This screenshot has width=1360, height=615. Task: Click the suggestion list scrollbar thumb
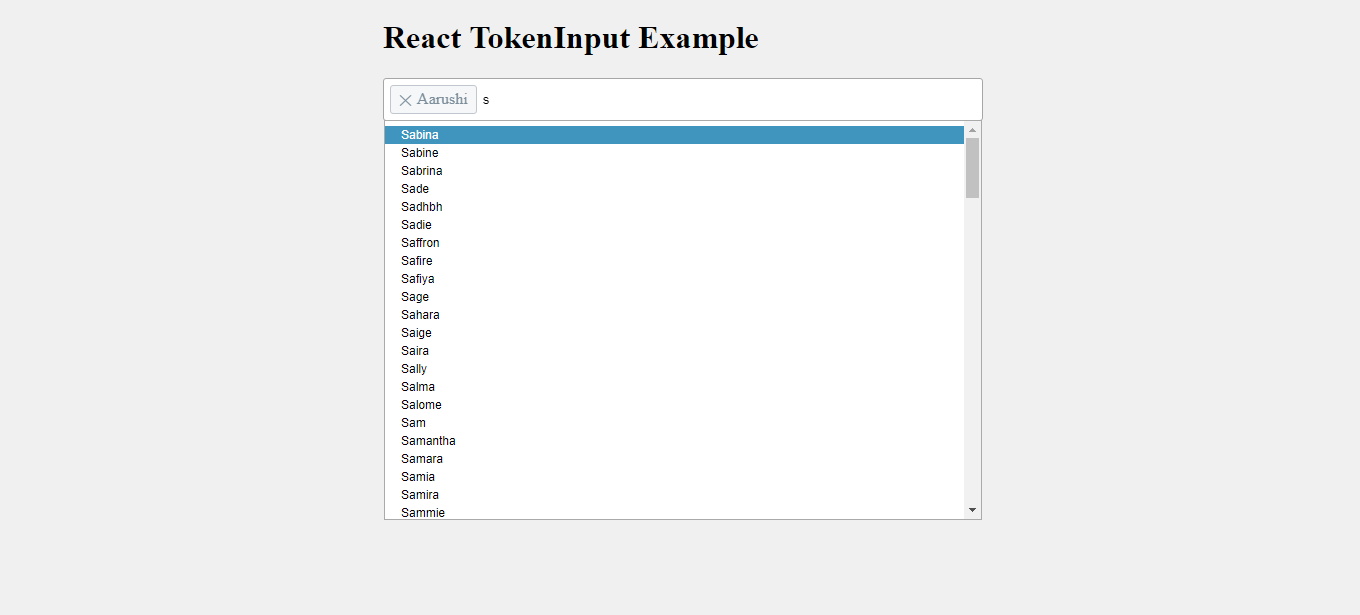[x=972, y=168]
